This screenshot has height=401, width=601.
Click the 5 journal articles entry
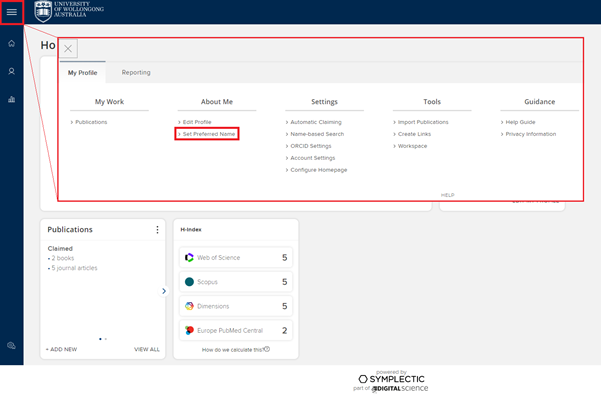(73, 268)
